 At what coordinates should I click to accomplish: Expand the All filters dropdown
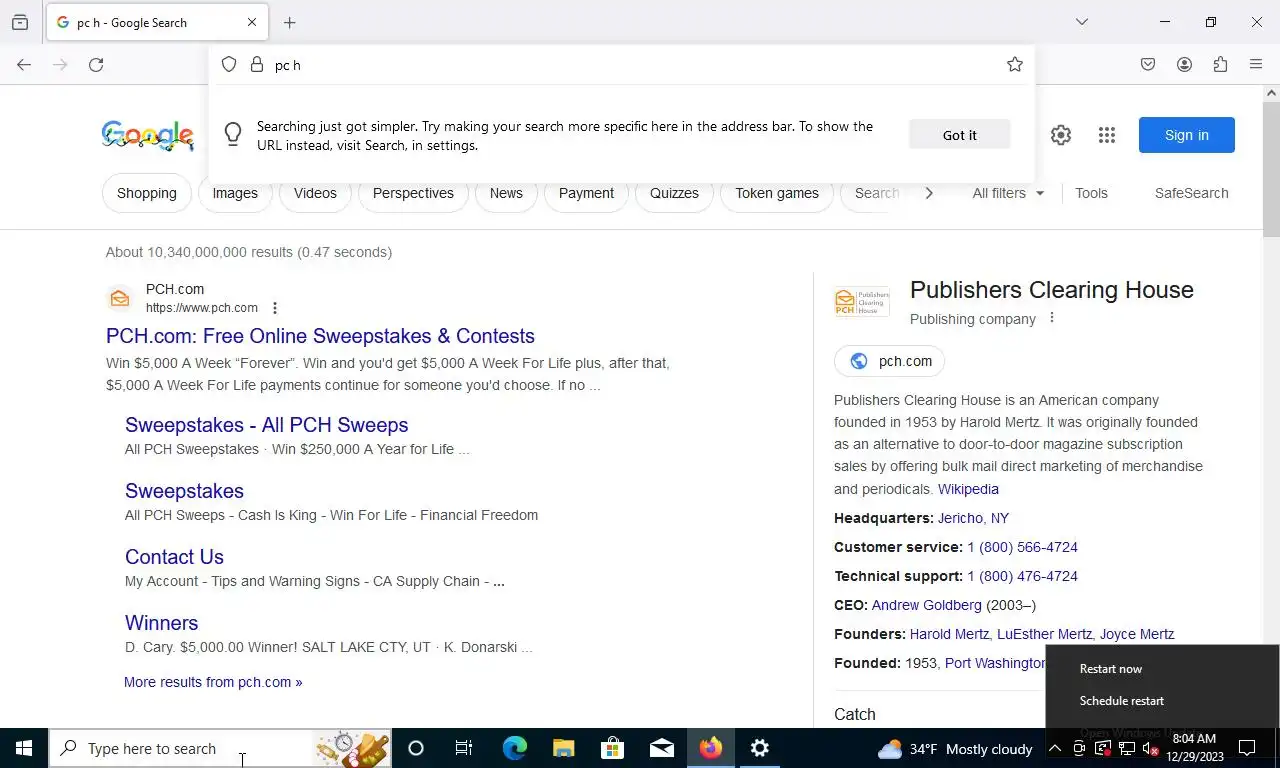(1008, 193)
